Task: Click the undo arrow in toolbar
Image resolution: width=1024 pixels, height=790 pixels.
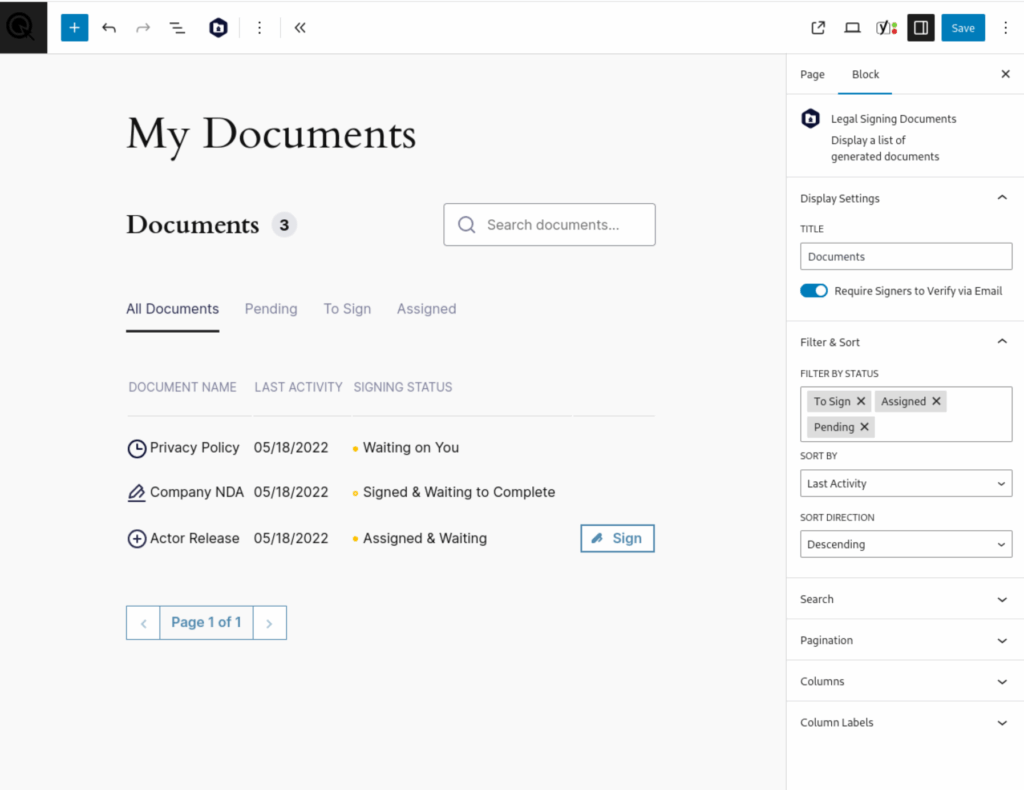Action: click(x=109, y=28)
